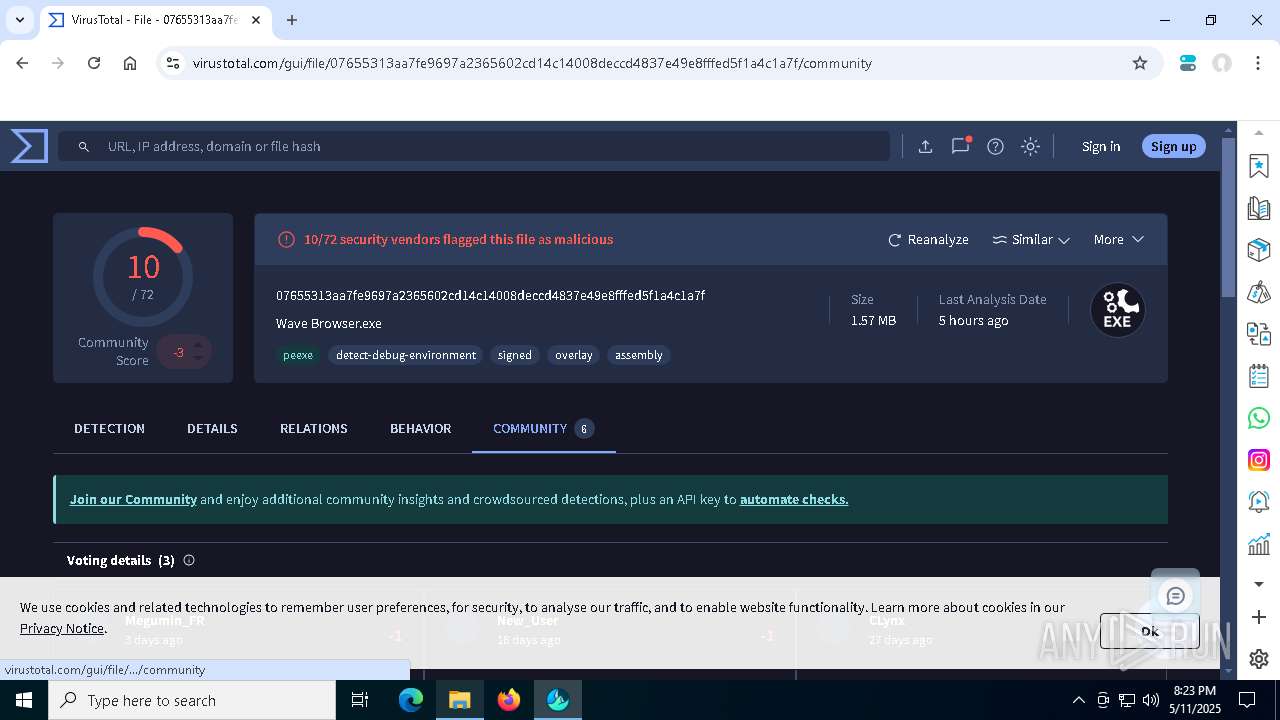This screenshot has width=1280, height=720.
Task: Add sidebar app with plus icon
Action: point(1259,617)
